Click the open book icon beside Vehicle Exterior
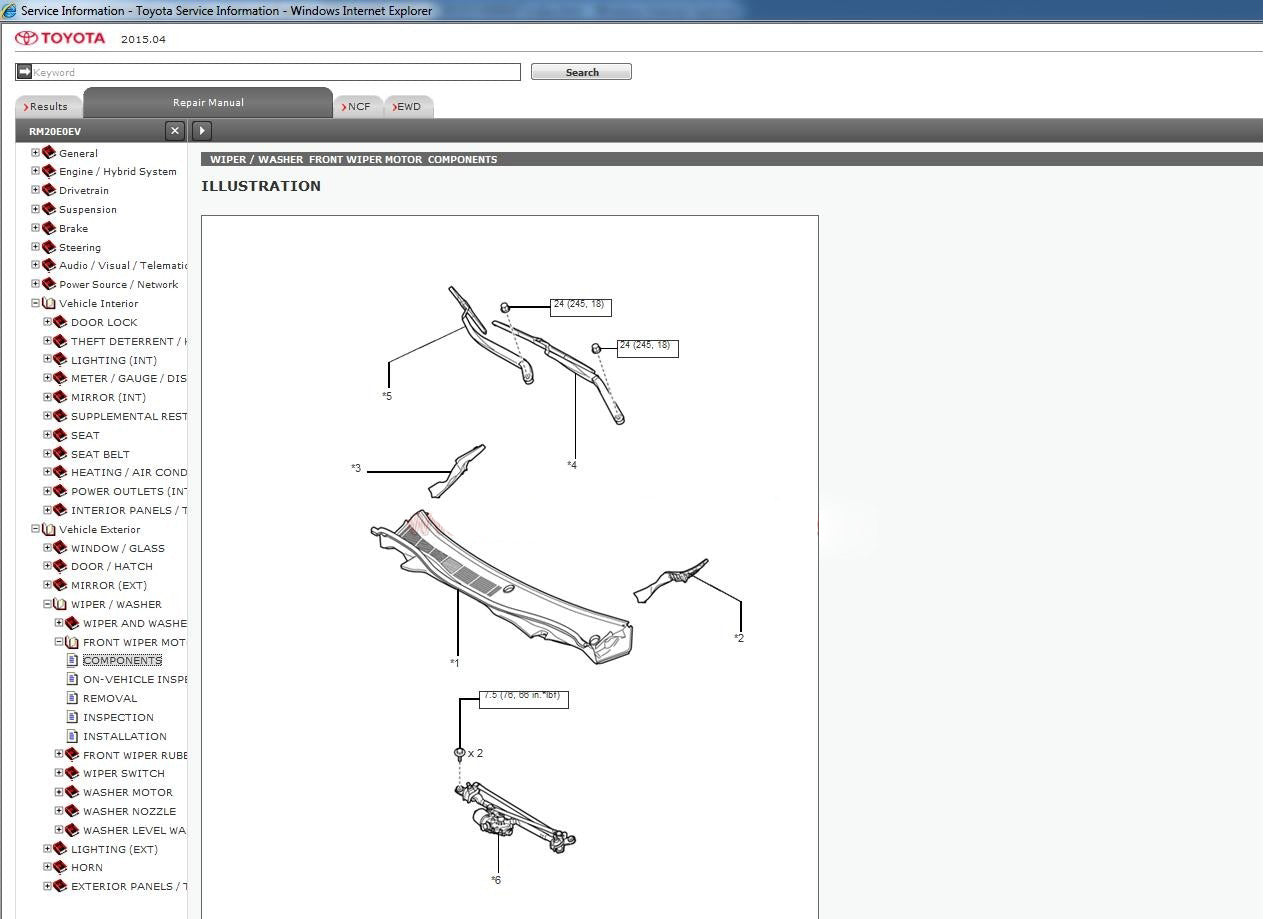This screenshot has height=919, width=1288. (48, 529)
